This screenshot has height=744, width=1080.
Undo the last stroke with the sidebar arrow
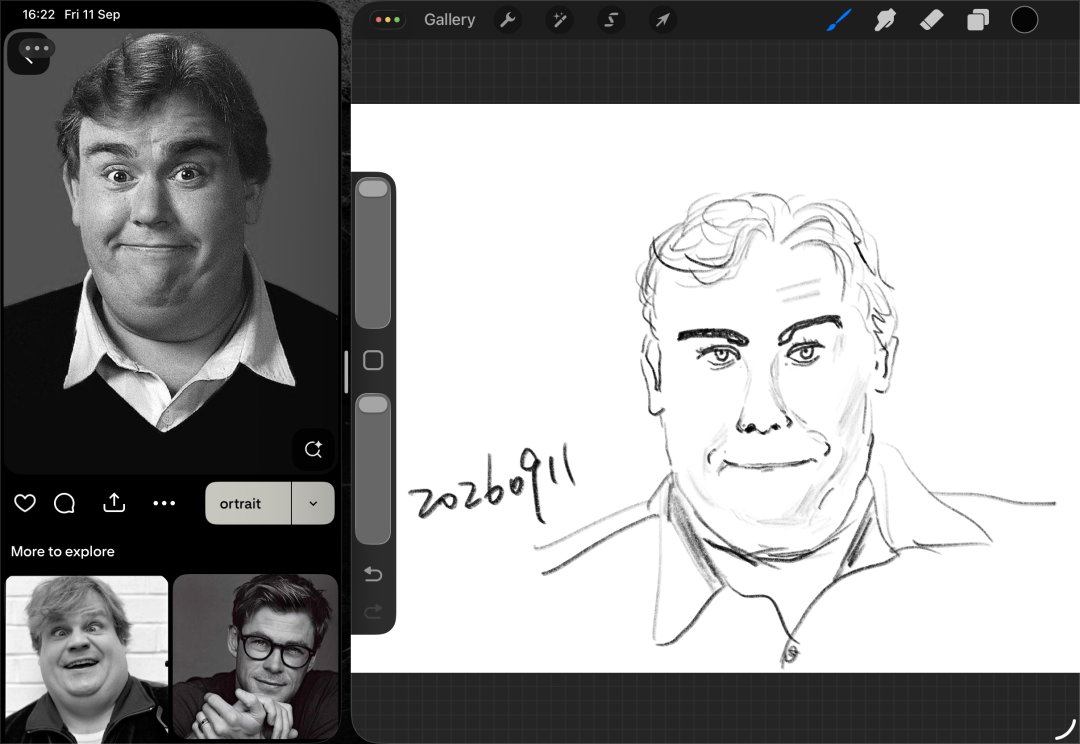373,574
